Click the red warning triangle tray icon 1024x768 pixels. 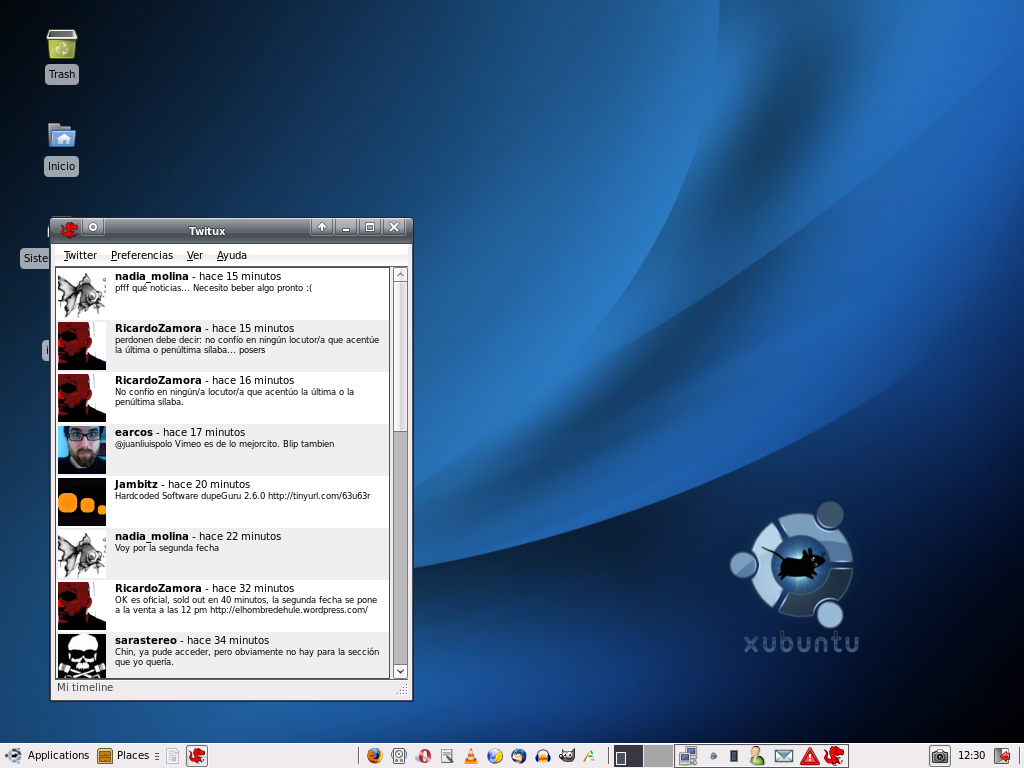(810, 756)
